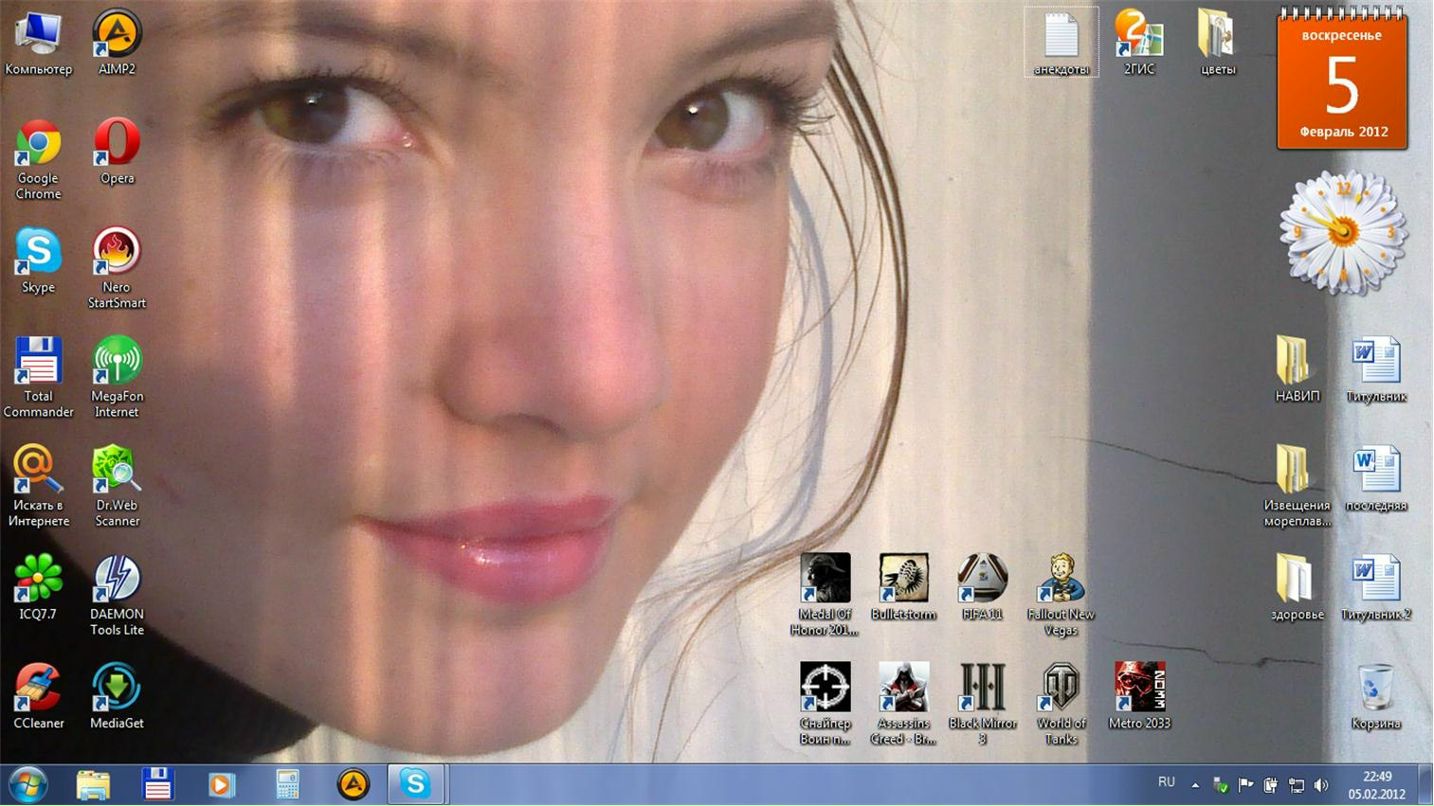Image resolution: width=1434 pixels, height=806 pixels.
Task: Click the RU language indicator
Action: 1166,782
